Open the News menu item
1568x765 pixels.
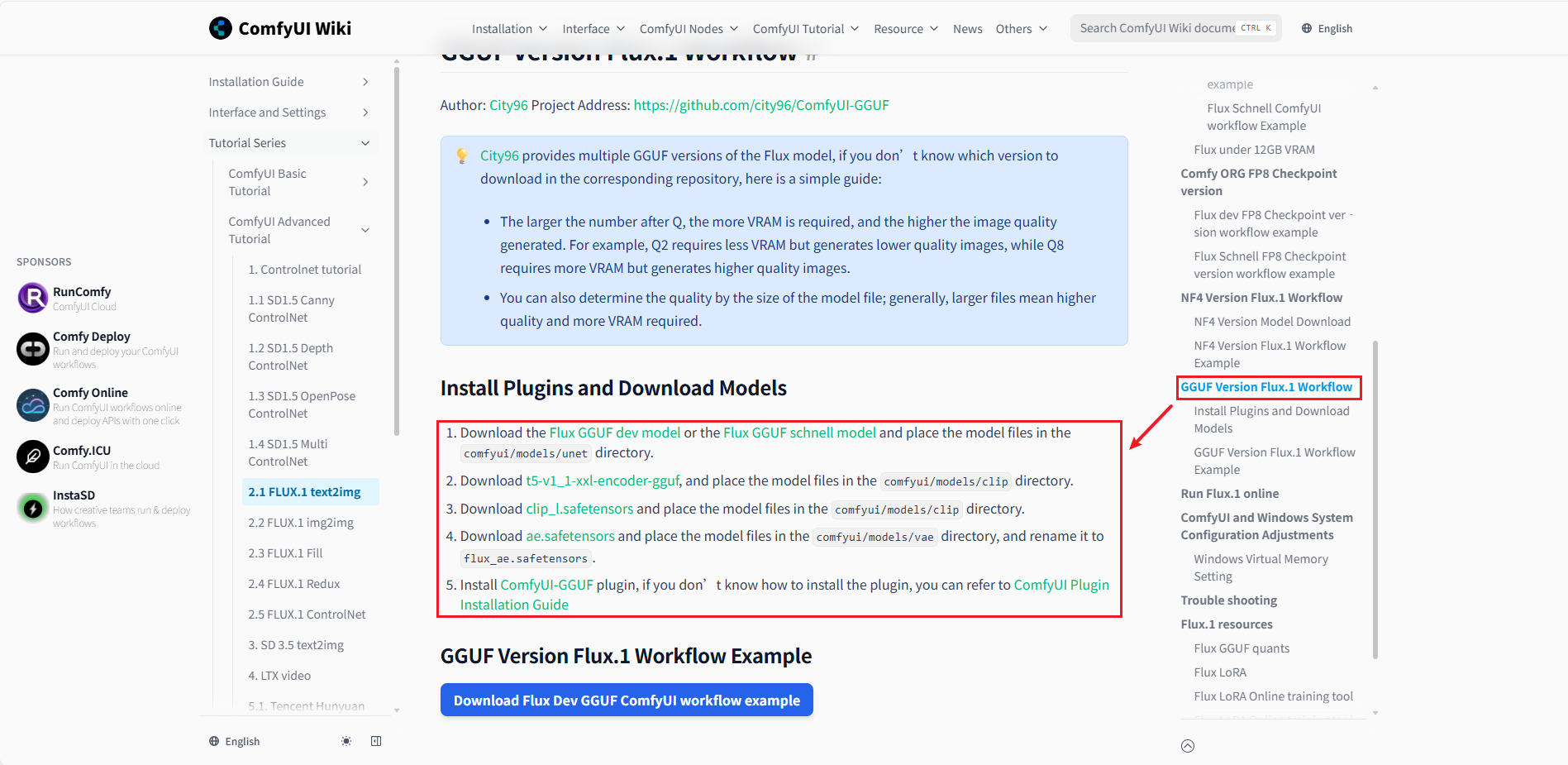tap(967, 29)
